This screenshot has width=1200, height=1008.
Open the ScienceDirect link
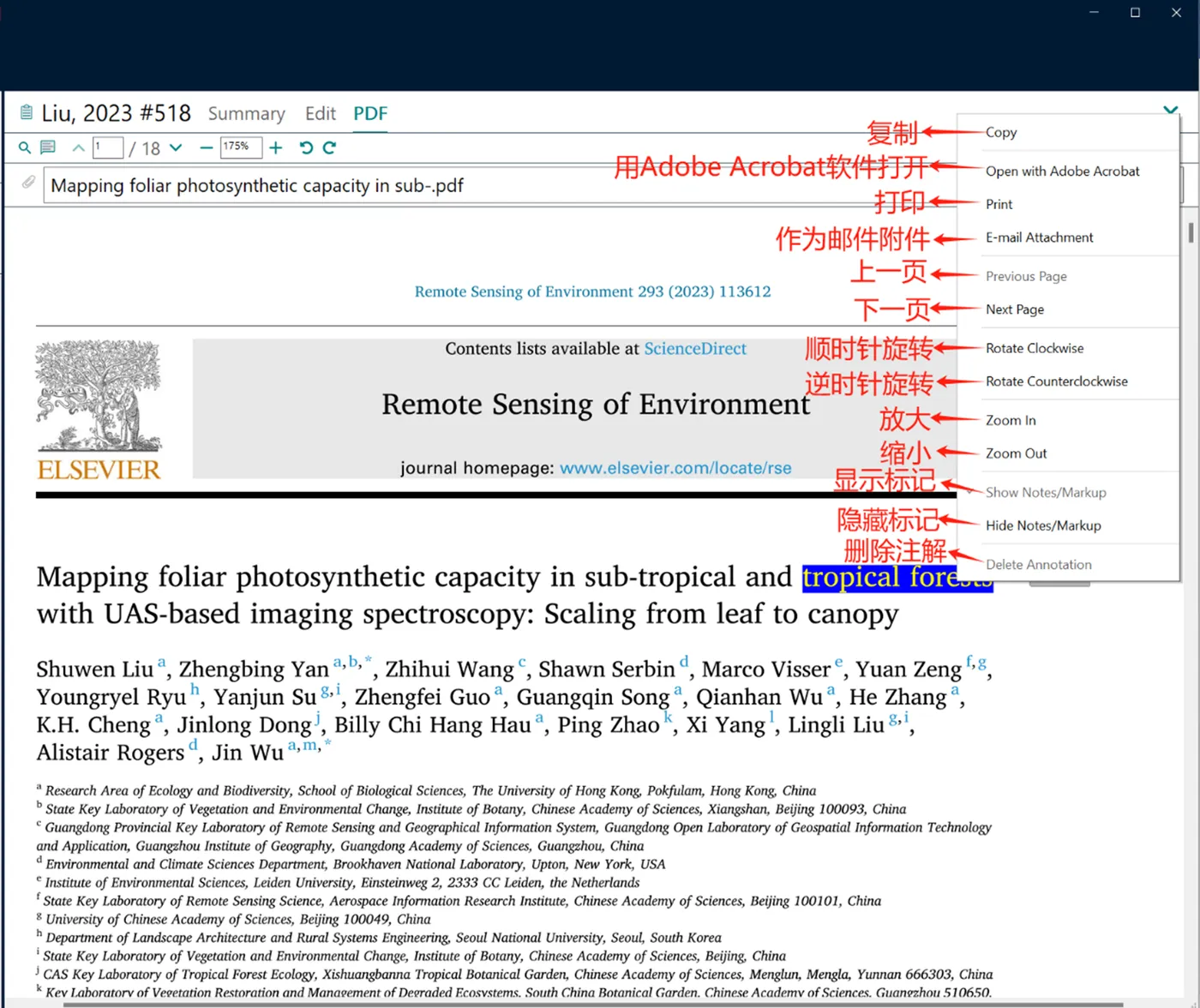tap(695, 349)
